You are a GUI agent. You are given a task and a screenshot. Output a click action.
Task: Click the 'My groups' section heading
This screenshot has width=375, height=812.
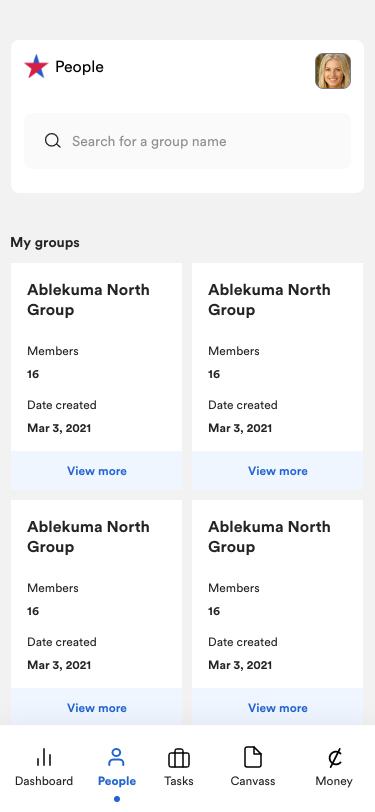tap(45, 242)
